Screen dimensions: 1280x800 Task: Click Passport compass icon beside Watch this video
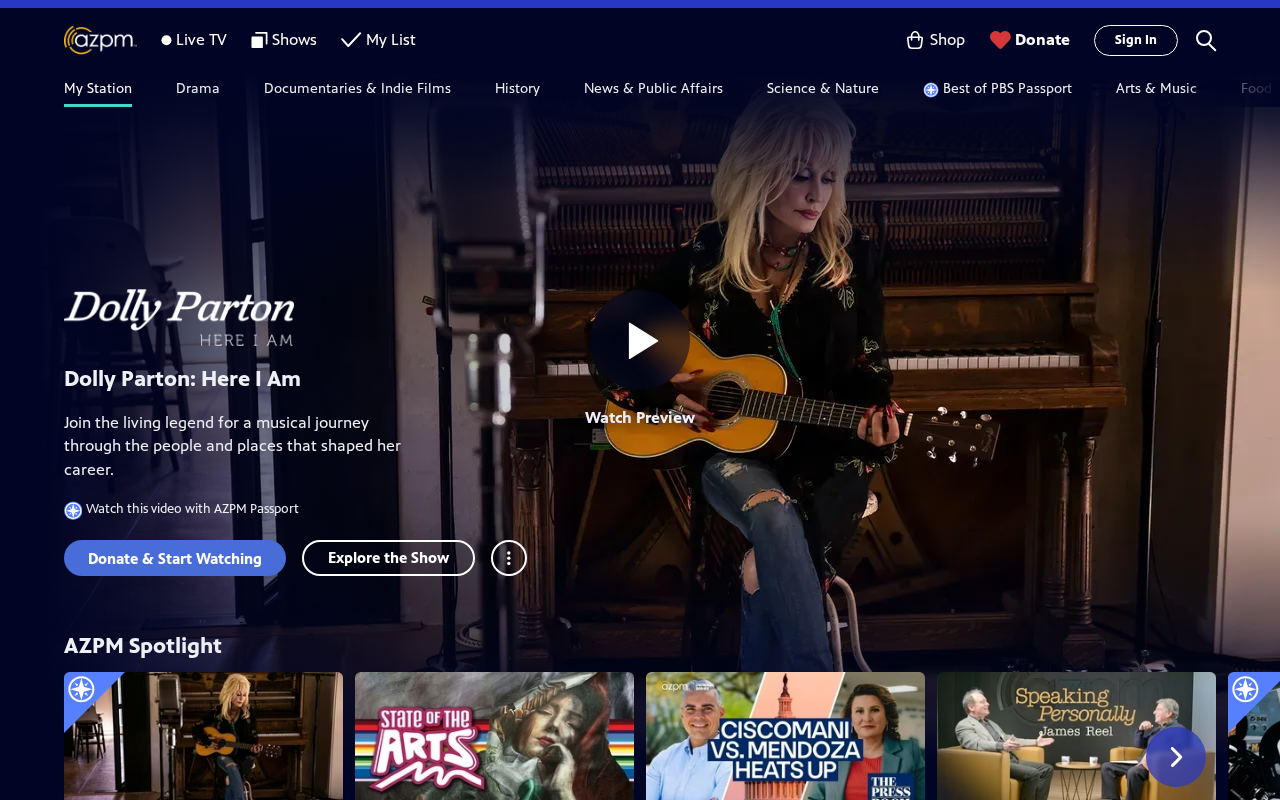click(73, 510)
